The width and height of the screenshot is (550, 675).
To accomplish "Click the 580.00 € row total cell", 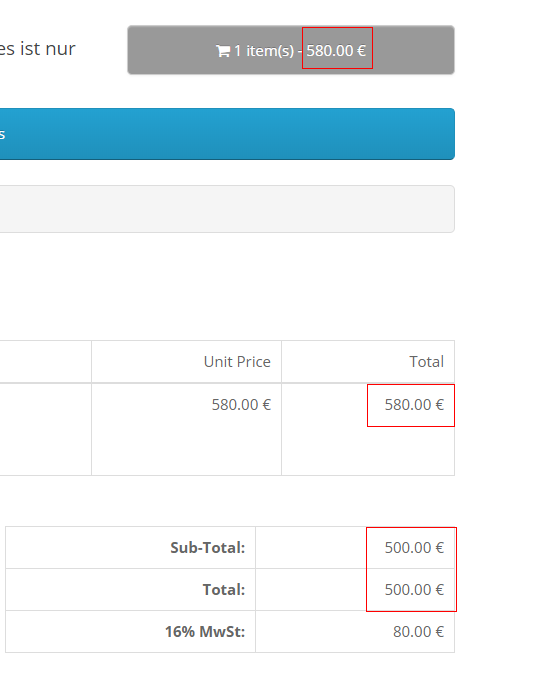I will [x=414, y=405].
